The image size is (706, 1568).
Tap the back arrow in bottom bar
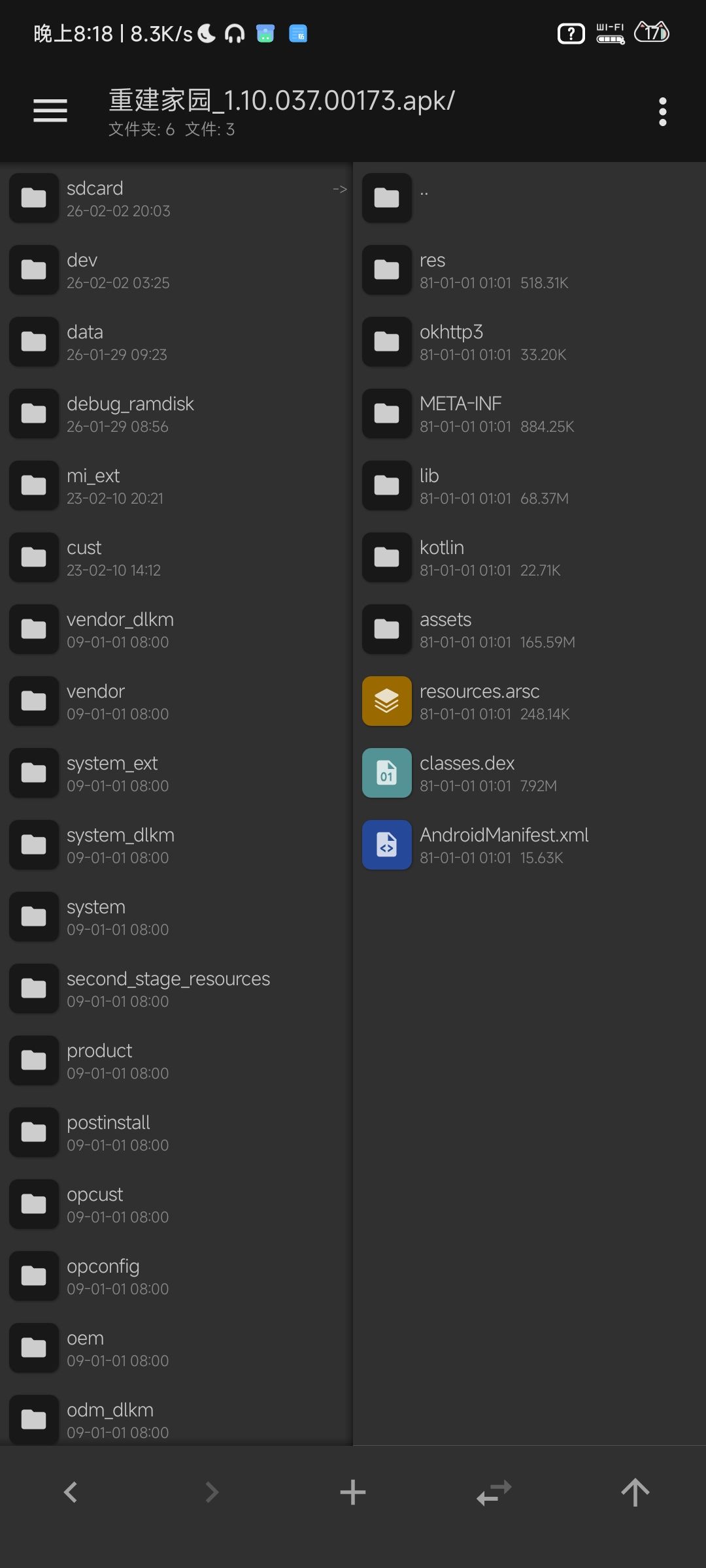(71, 1492)
